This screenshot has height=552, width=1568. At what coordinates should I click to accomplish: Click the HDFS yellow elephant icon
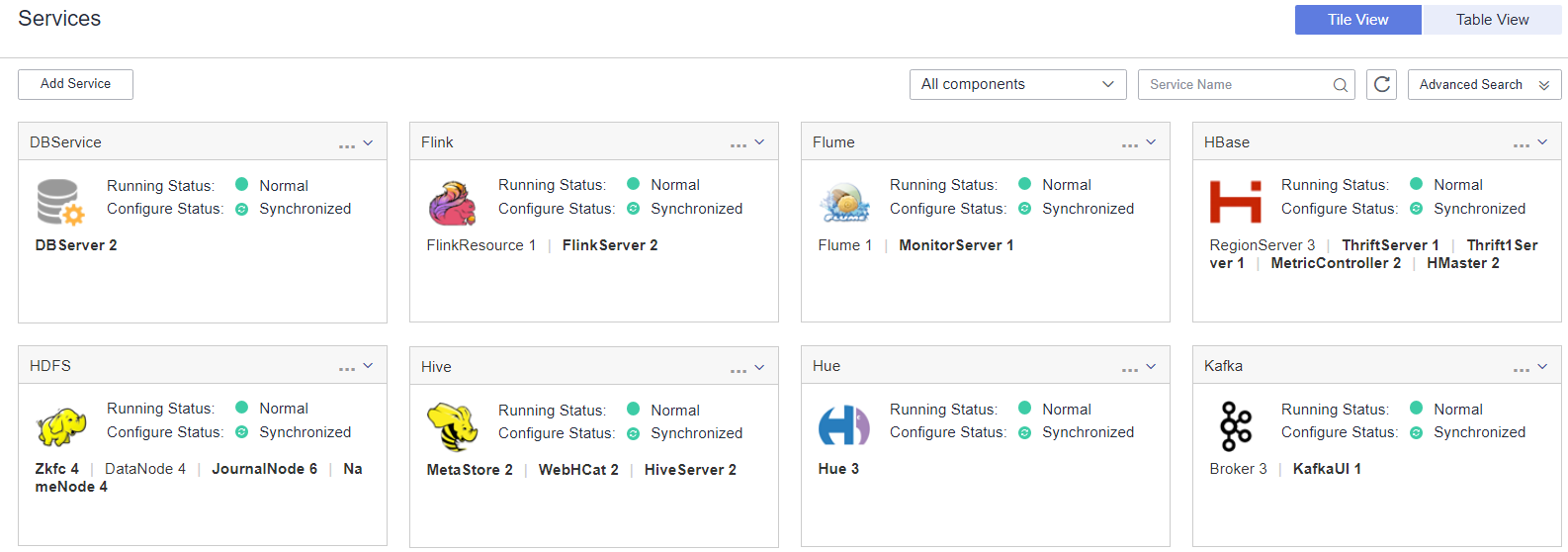tap(61, 427)
